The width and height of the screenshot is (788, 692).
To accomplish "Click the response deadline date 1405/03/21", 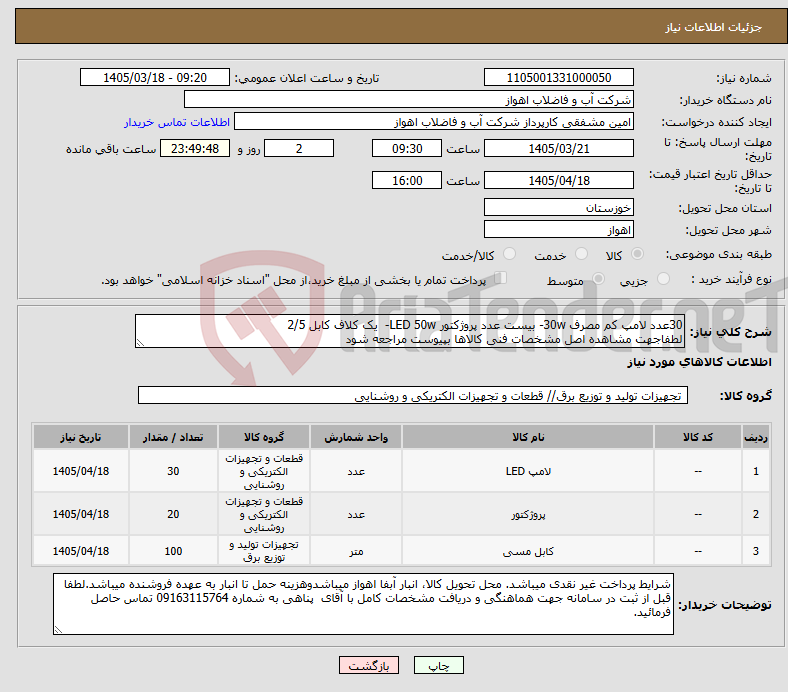I will coord(558,148).
